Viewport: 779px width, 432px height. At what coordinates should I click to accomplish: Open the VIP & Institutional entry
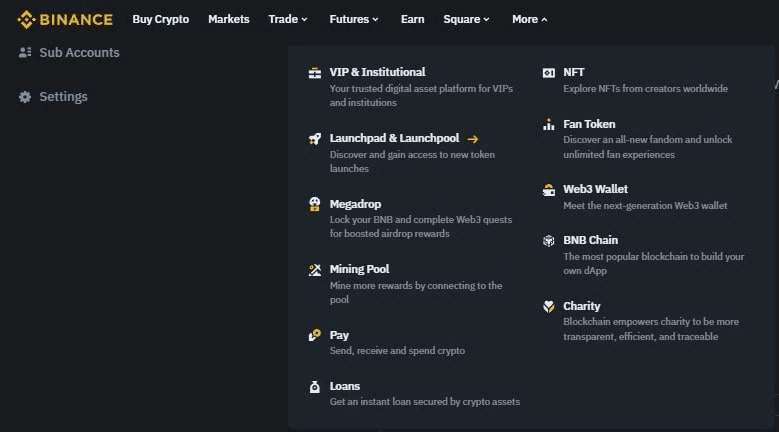point(378,72)
